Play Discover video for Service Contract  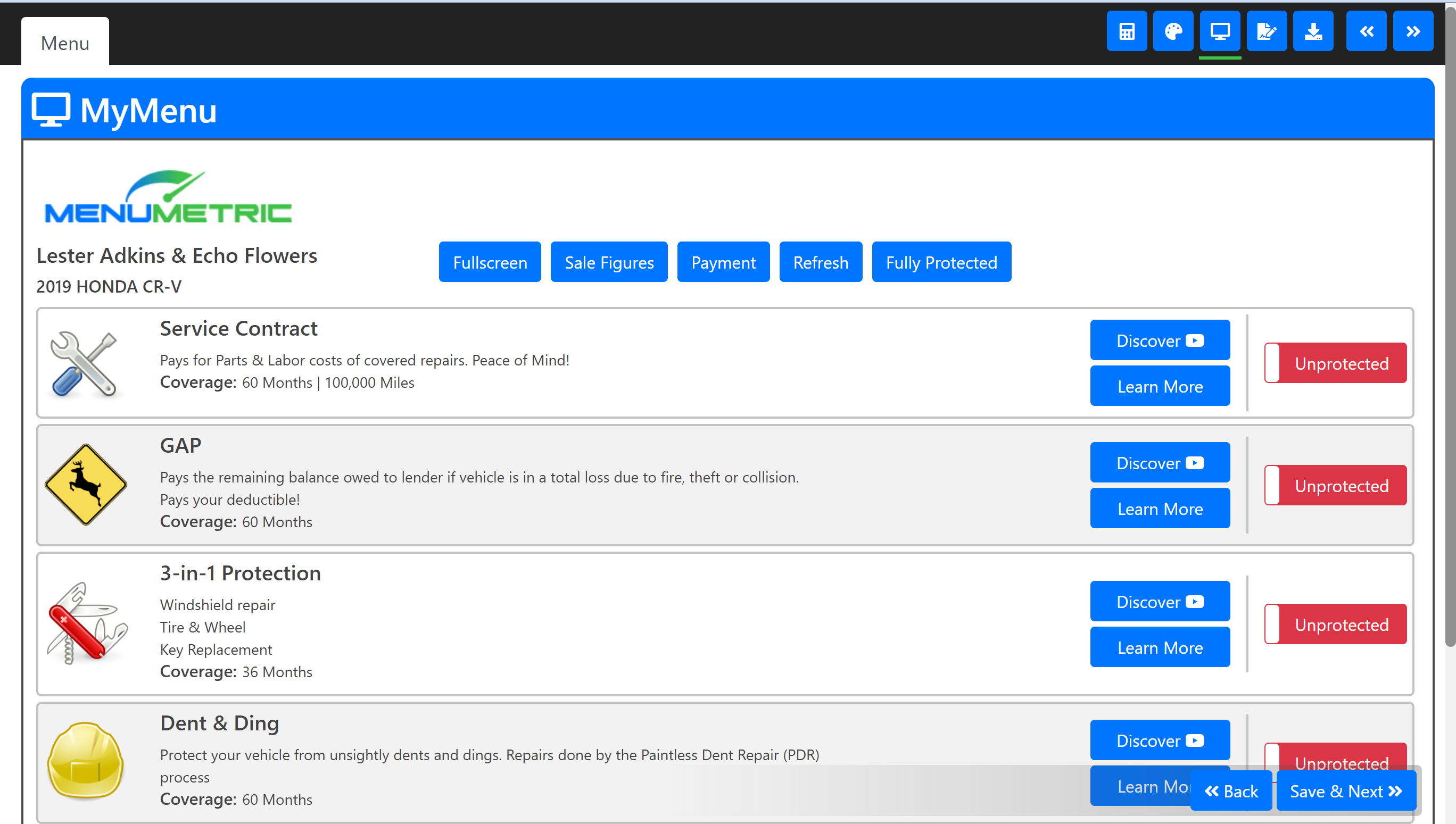1160,340
